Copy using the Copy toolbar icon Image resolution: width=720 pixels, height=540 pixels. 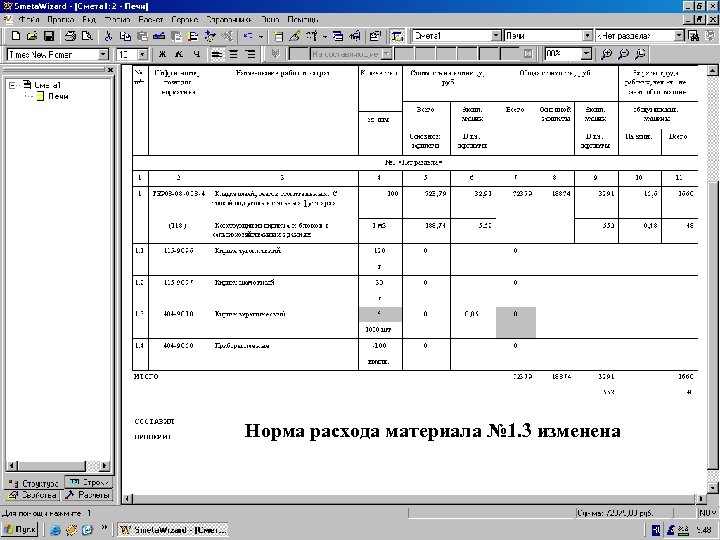[x=125, y=36]
